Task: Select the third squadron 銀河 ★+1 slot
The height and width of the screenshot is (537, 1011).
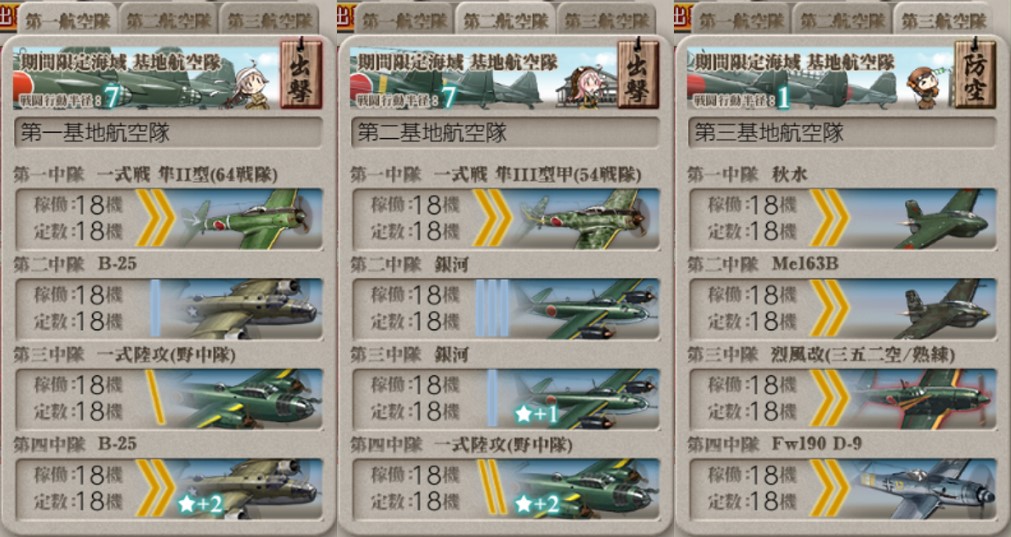Action: pos(506,399)
